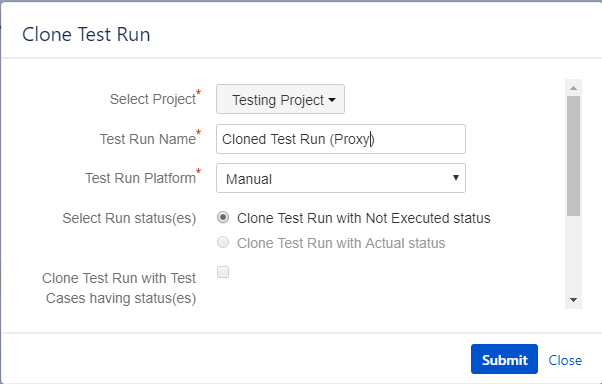Image resolution: width=602 pixels, height=384 pixels.
Task: Click the scrollbar down arrow
Action: [574, 300]
